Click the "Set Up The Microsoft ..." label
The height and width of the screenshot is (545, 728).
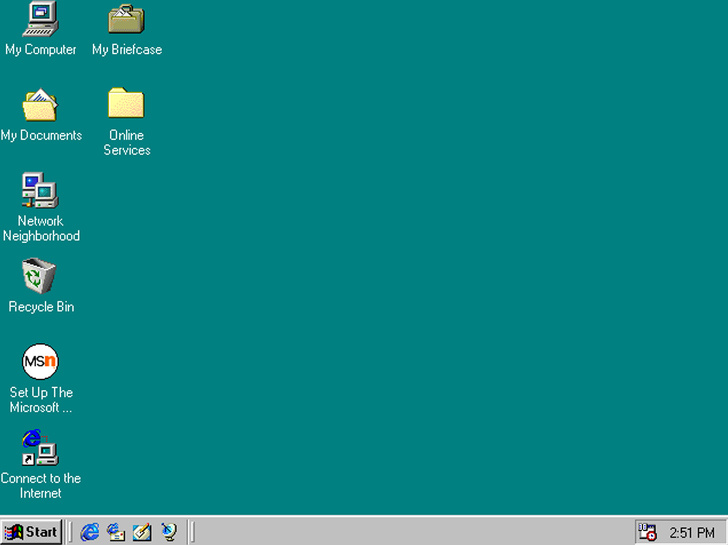pyautogui.click(x=41, y=400)
